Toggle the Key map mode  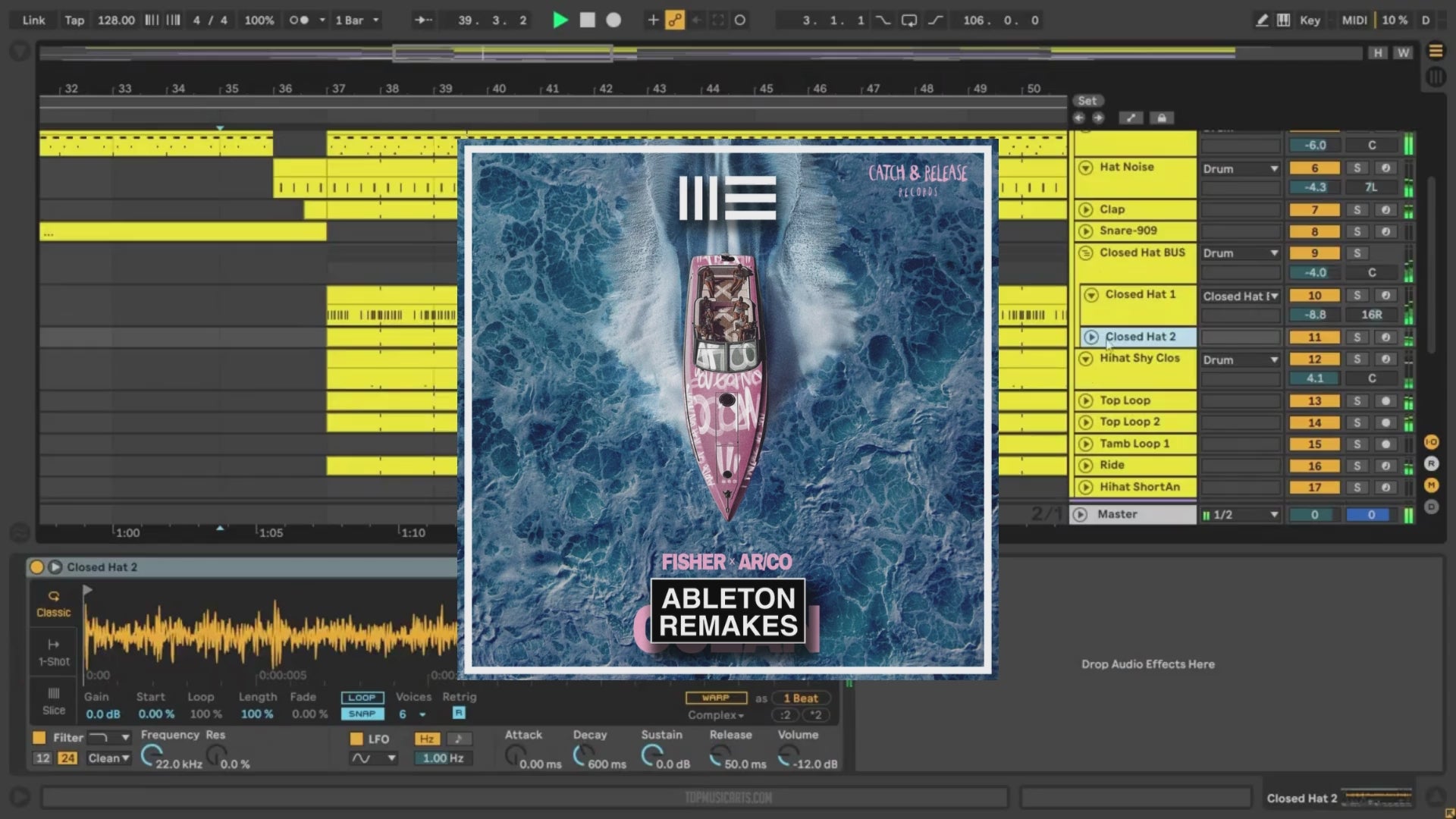(x=1310, y=20)
